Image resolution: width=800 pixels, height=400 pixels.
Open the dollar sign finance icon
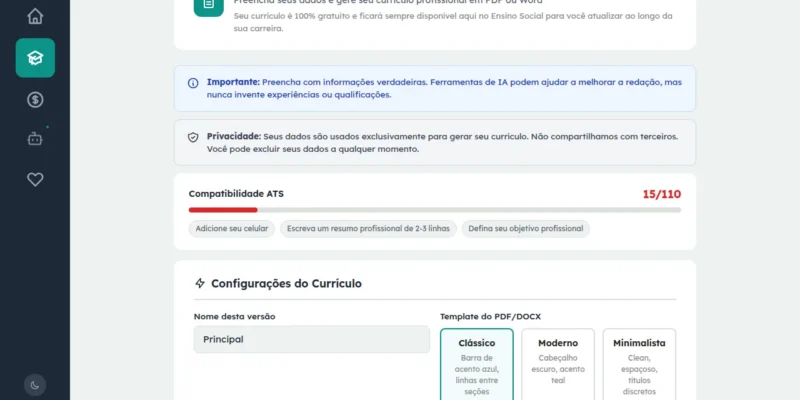point(35,99)
